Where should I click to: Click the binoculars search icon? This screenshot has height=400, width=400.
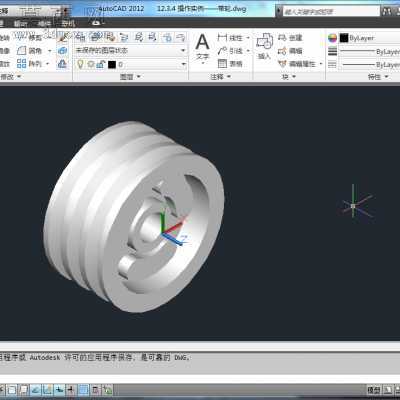[x=387, y=12]
